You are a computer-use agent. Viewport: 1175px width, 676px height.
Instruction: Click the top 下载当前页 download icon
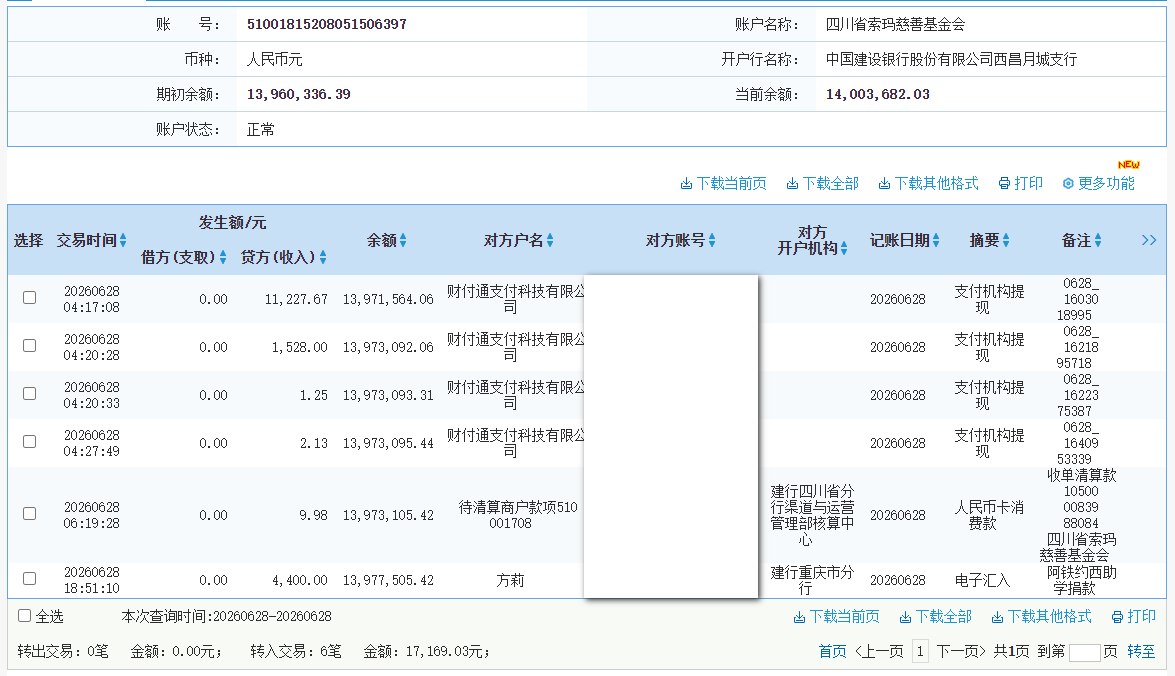[x=686, y=184]
